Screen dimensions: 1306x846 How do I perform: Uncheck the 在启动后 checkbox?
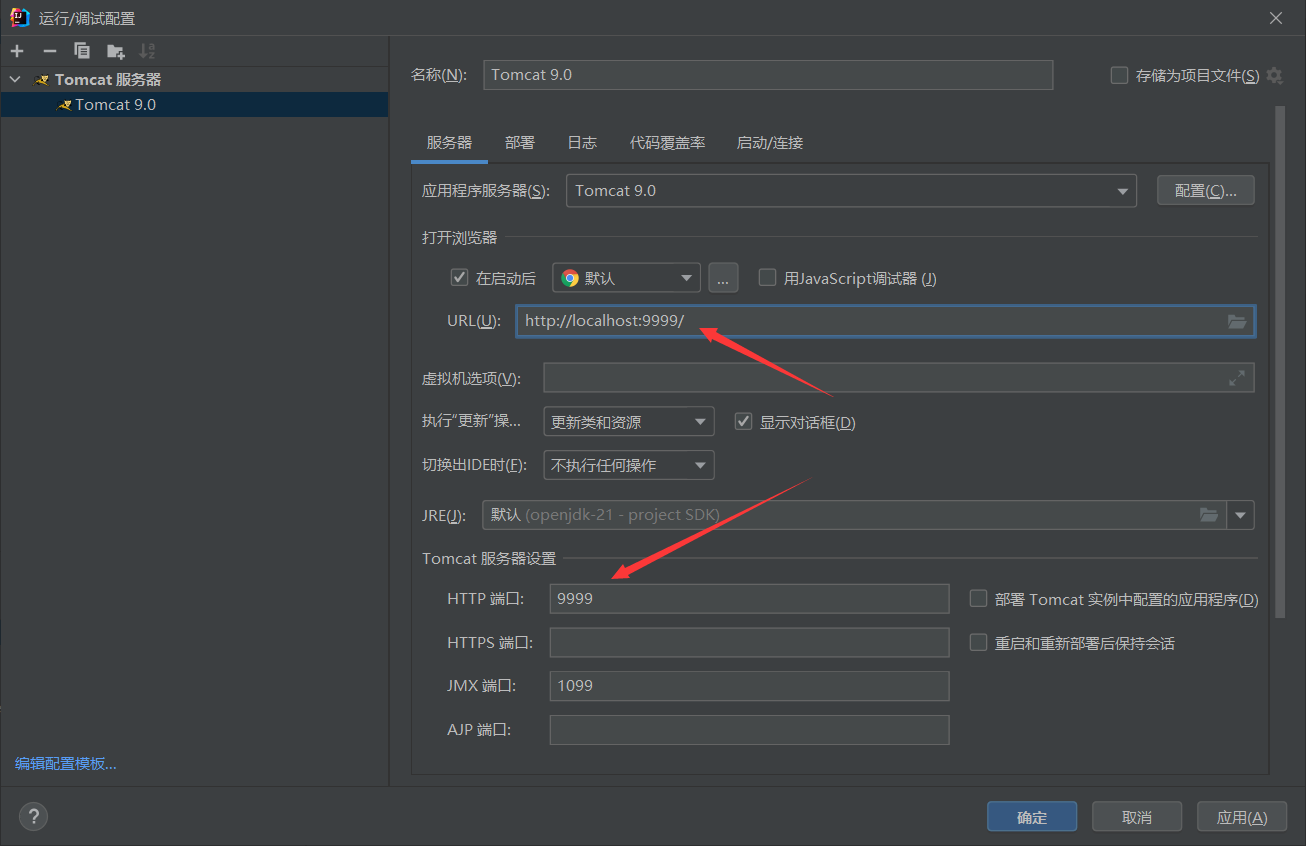coord(460,278)
